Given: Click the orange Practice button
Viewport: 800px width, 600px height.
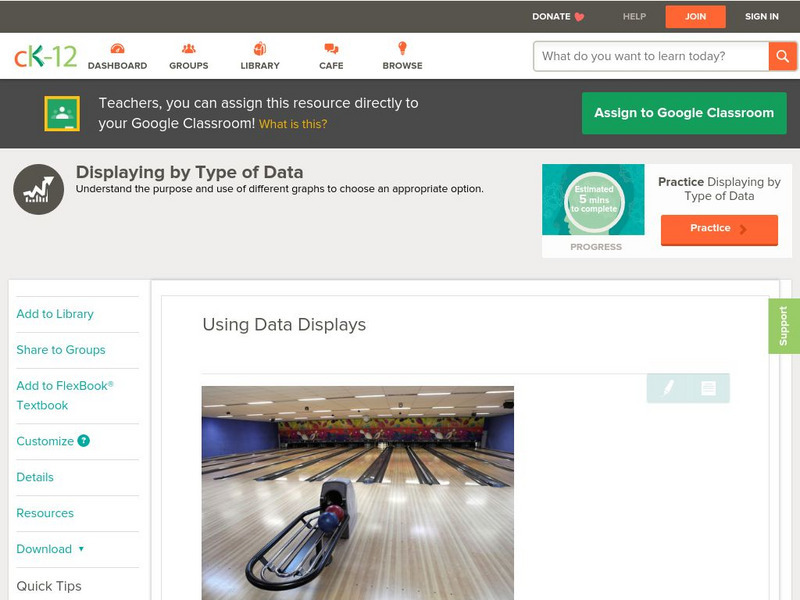Looking at the screenshot, I should coord(718,229).
